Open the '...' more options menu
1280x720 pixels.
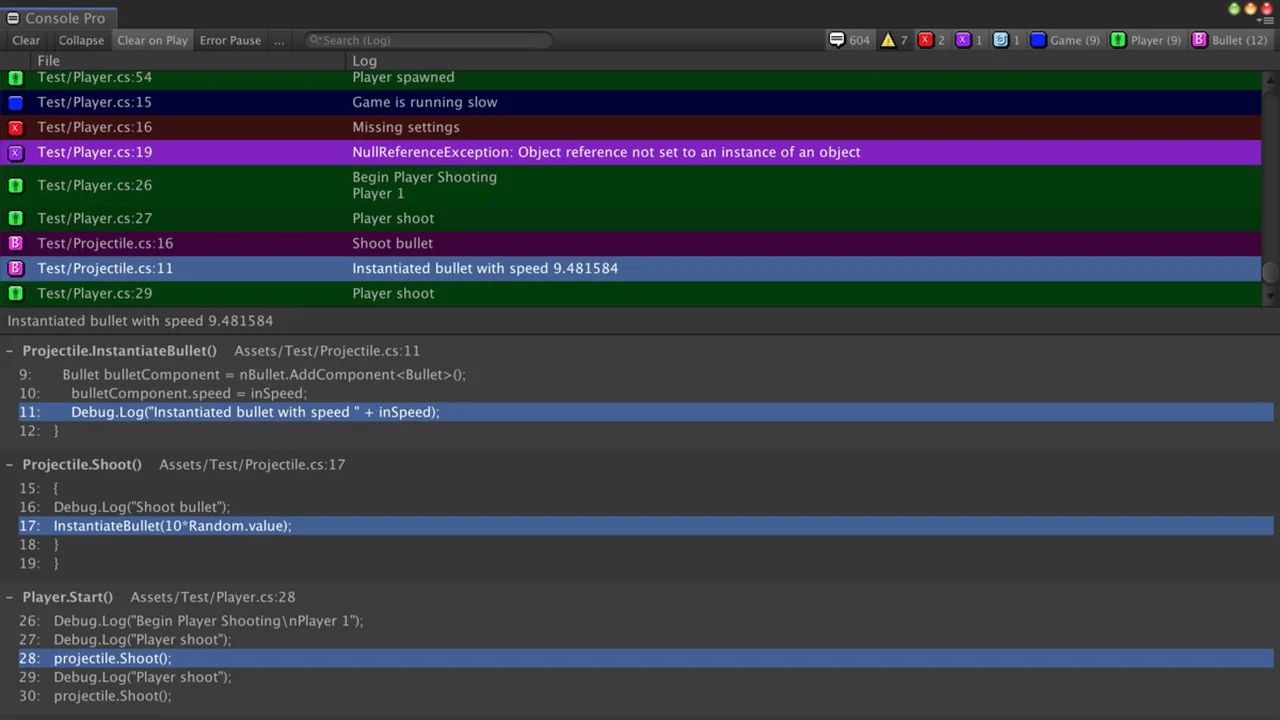tap(278, 40)
